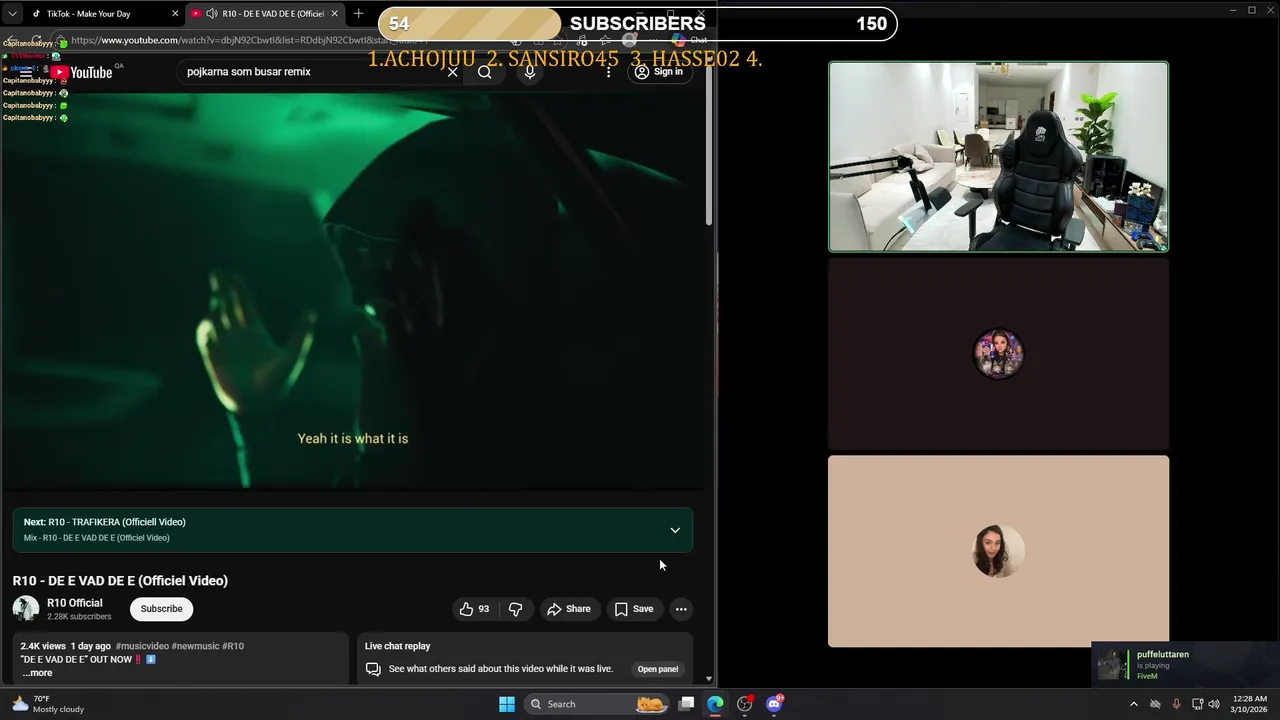Open the taskbar app with red badge
The height and width of the screenshot is (720, 1280).
click(744, 704)
